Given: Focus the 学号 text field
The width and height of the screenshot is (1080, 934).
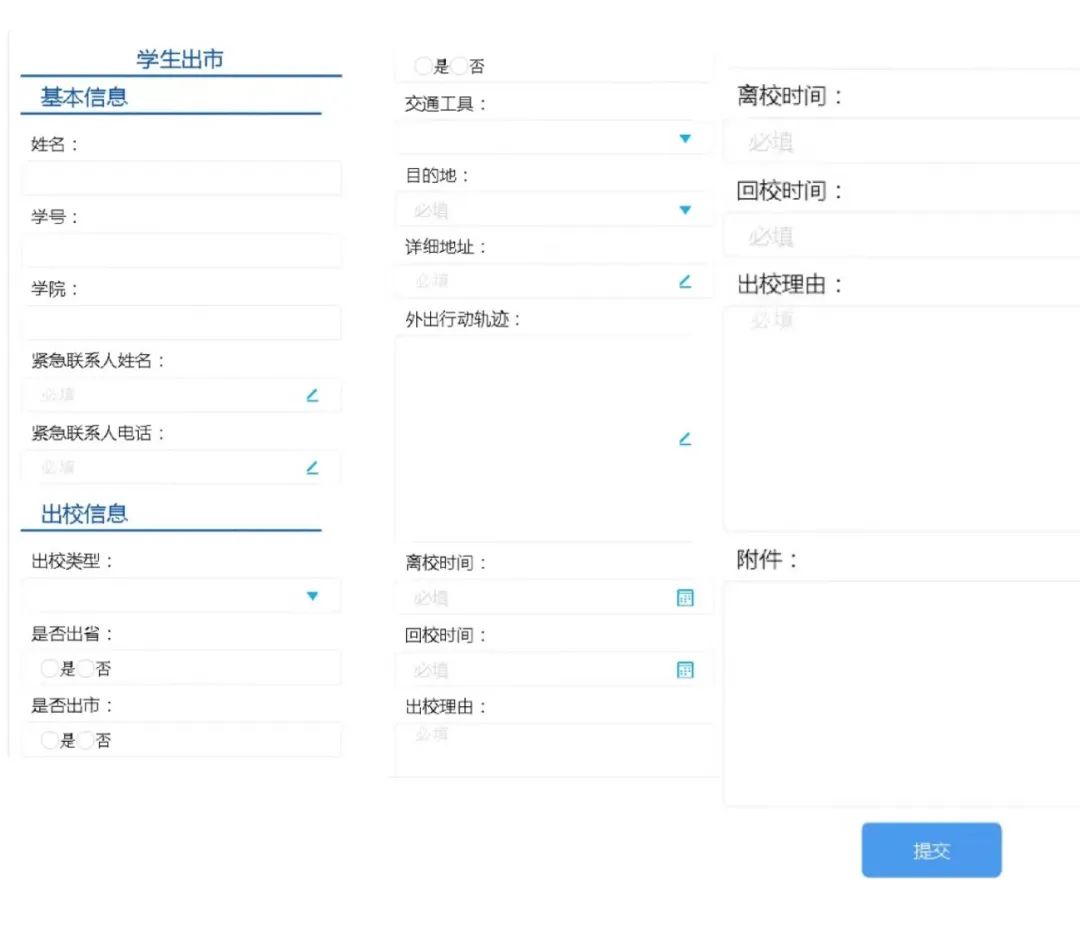Looking at the screenshot, I should coord(181,250).
